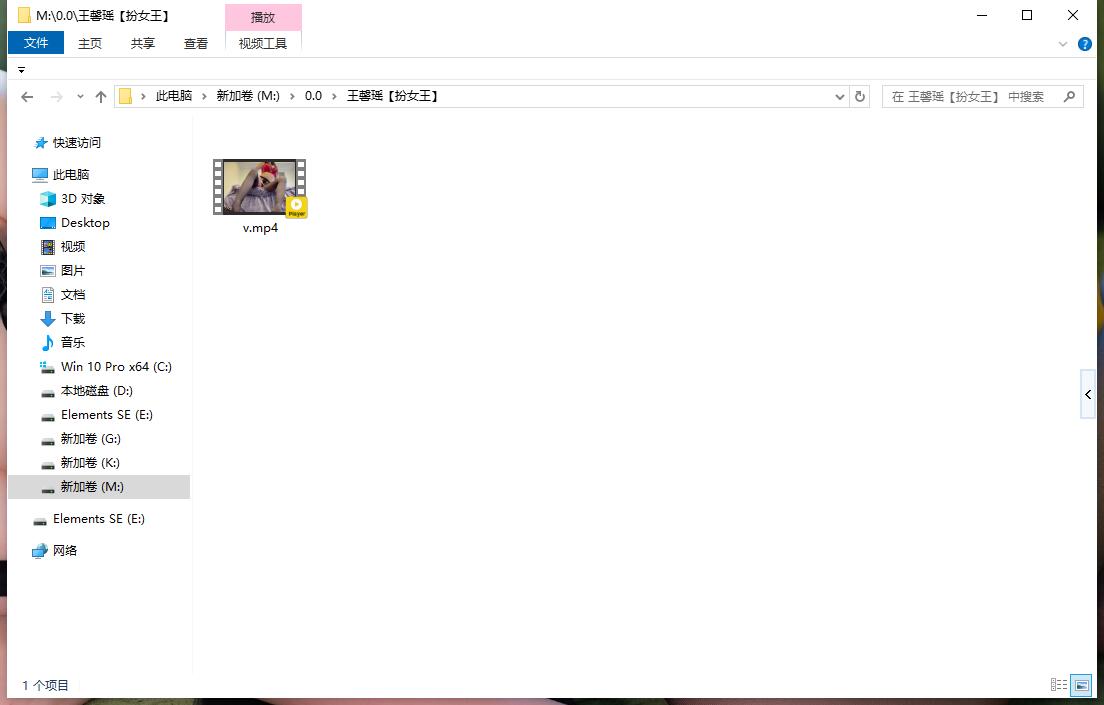Switch to the 查看 ribbon tab
Viewport: 1104px width, 705px height.
196,43
